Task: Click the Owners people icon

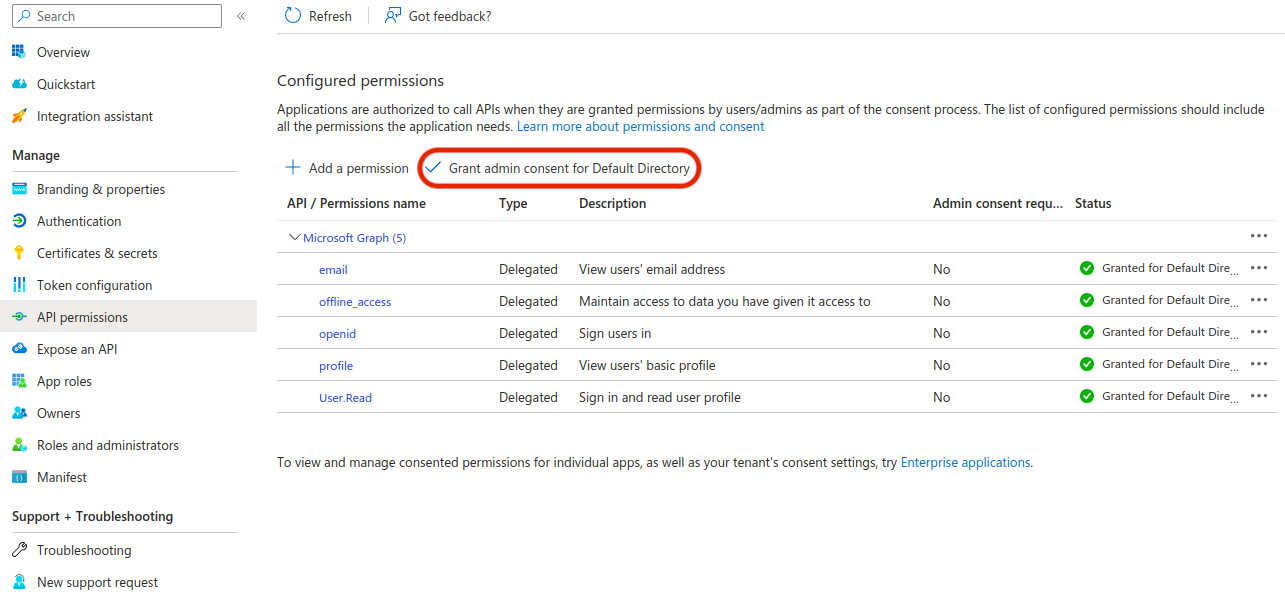Action: coord(18,413)
